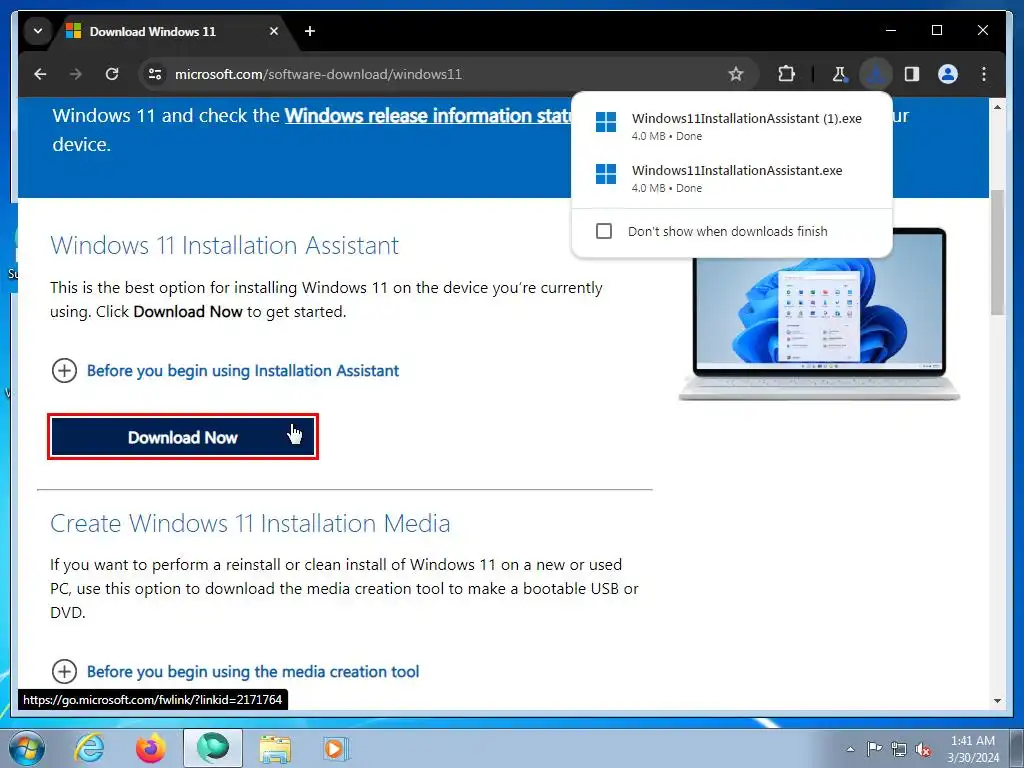Open Windows11InstallationAssistant.exe download entry
Viewport: 1024px width, 768px height.
click(x=731, y=178)
